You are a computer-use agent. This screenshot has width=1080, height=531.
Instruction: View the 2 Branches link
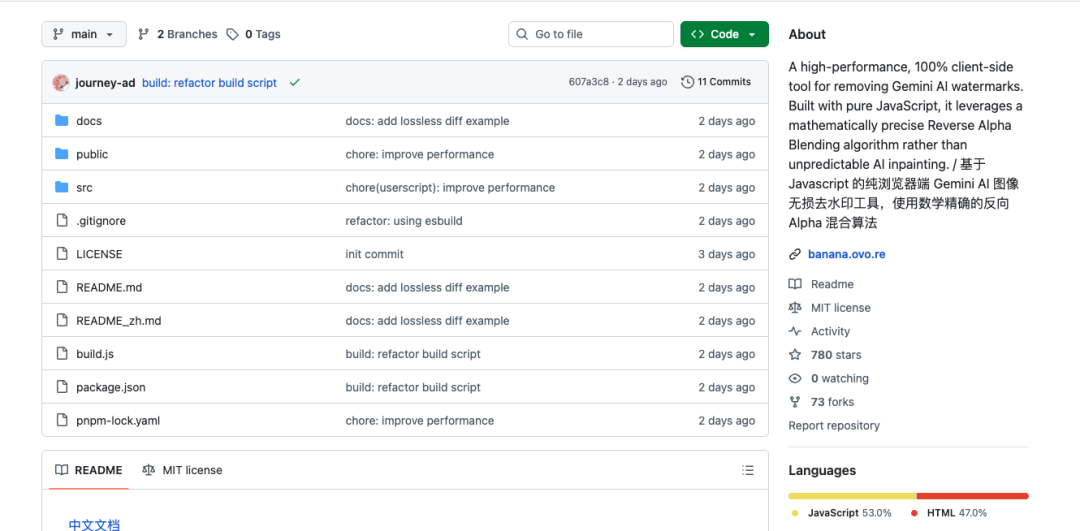coord(178,34)
